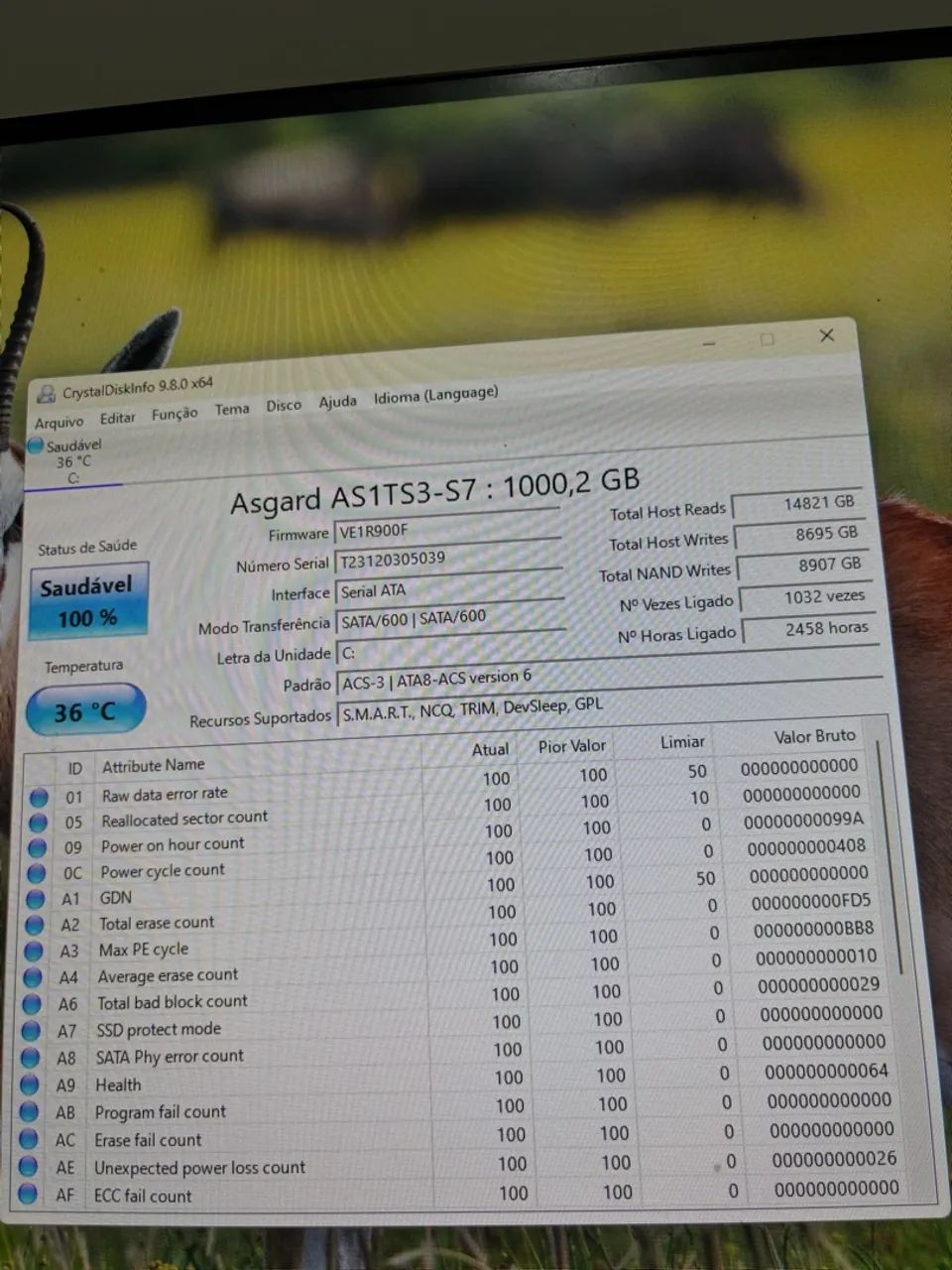This screenshot has width=952, height=1270.
Task: Click status orb for Max PE cycle
Action: (33, 952)
